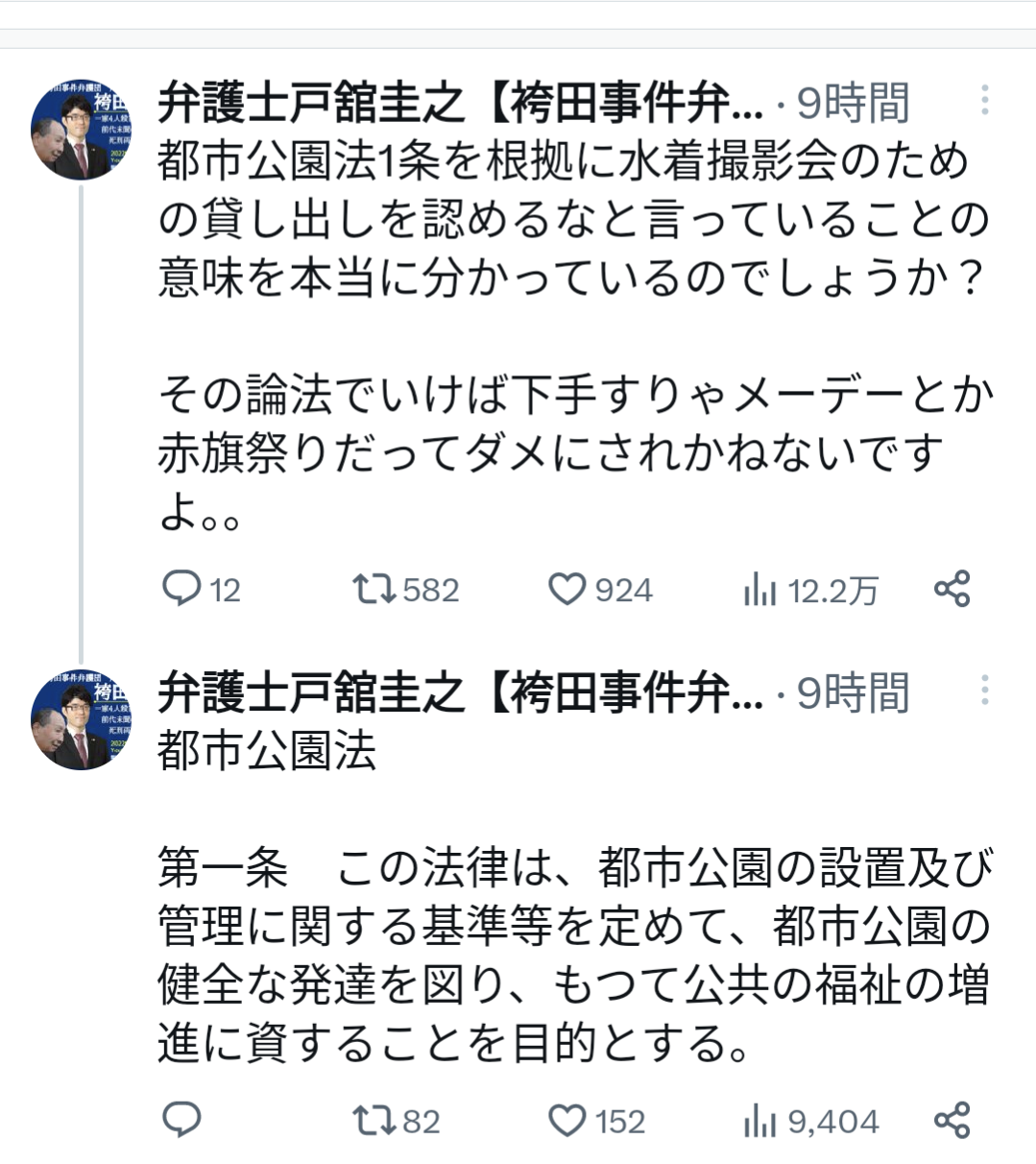Retweet the second tweet with 82 retweets
Viewport: 1036px width, 1164px height.
pos(374,1120)
